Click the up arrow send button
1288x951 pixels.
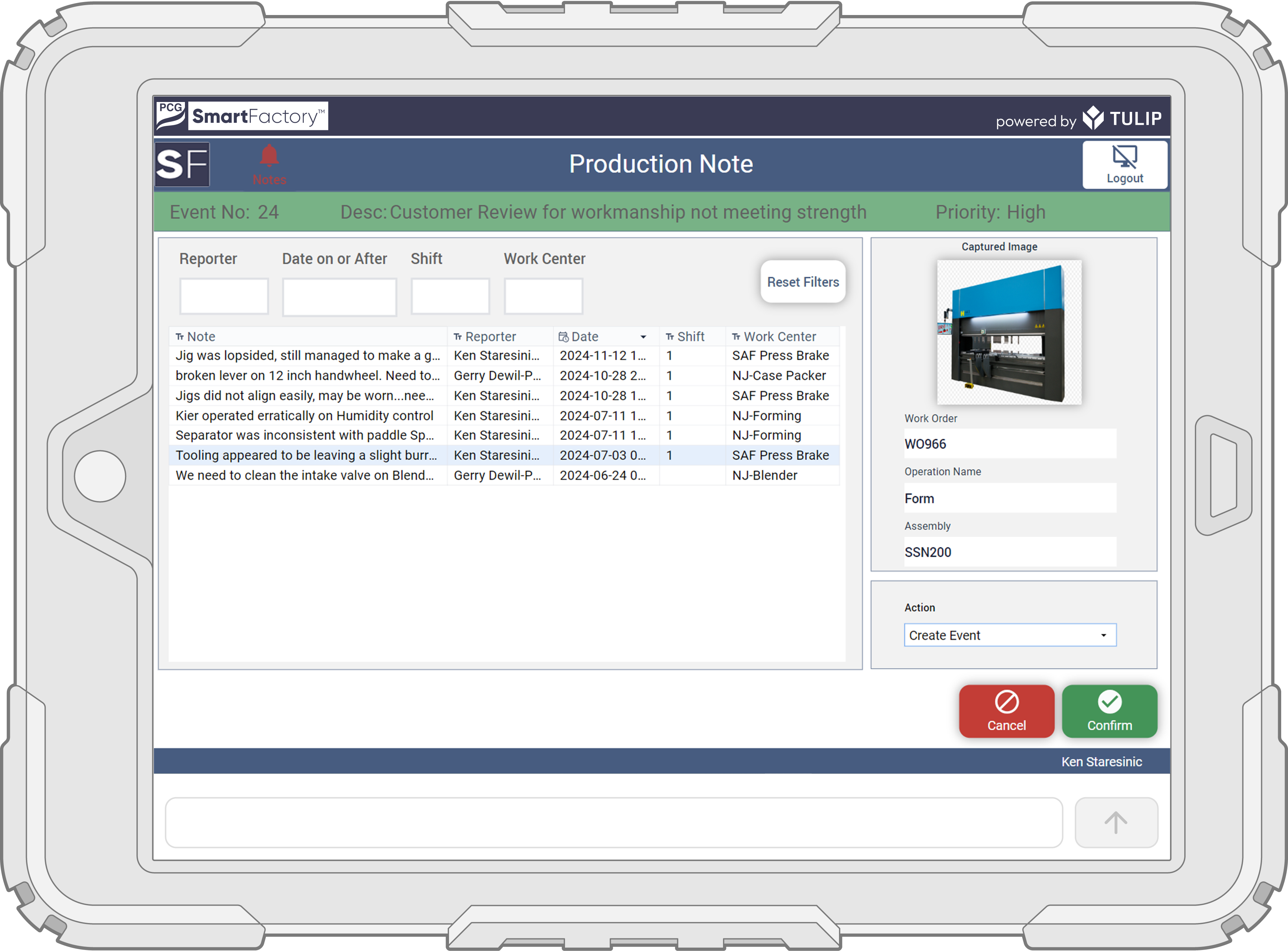coord(1115,823)
